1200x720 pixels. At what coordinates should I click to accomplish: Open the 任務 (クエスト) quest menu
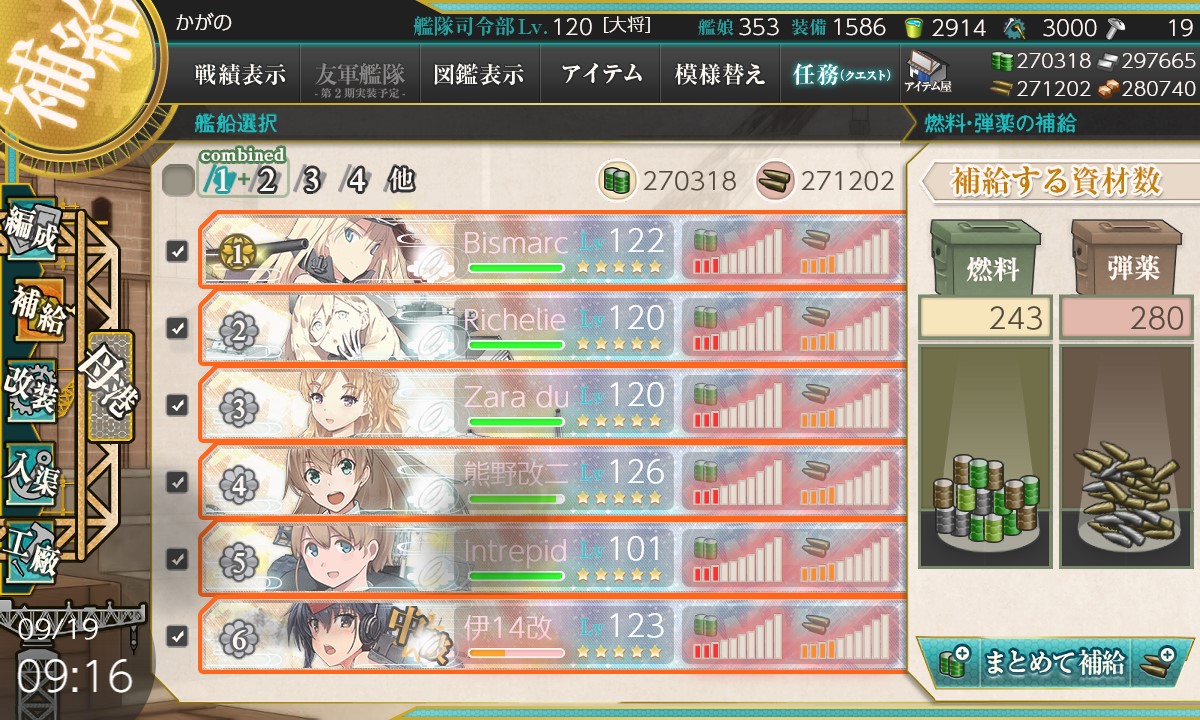(840, 74)
